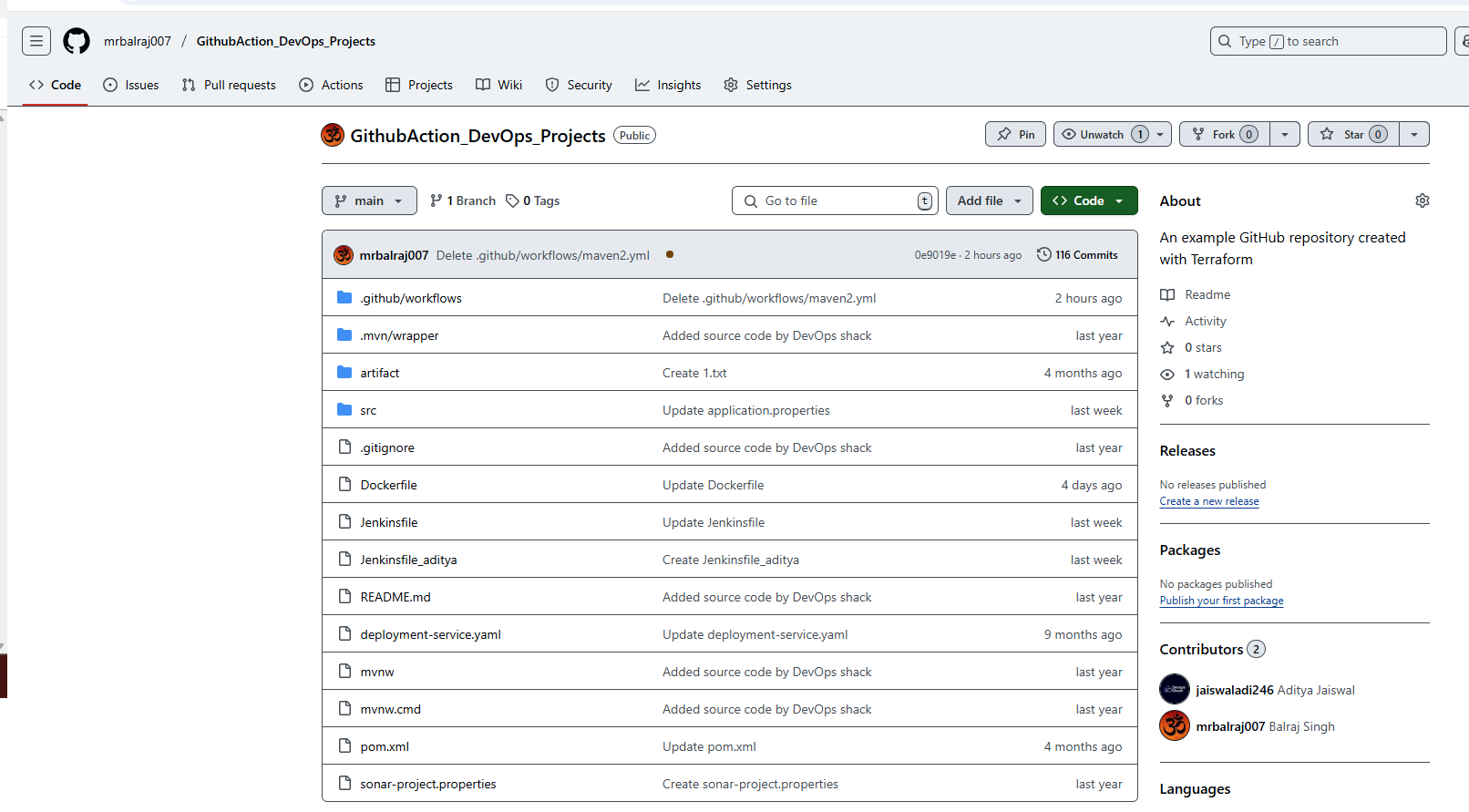
Task: Click Publish your first package link
Action: [1221, 601]
